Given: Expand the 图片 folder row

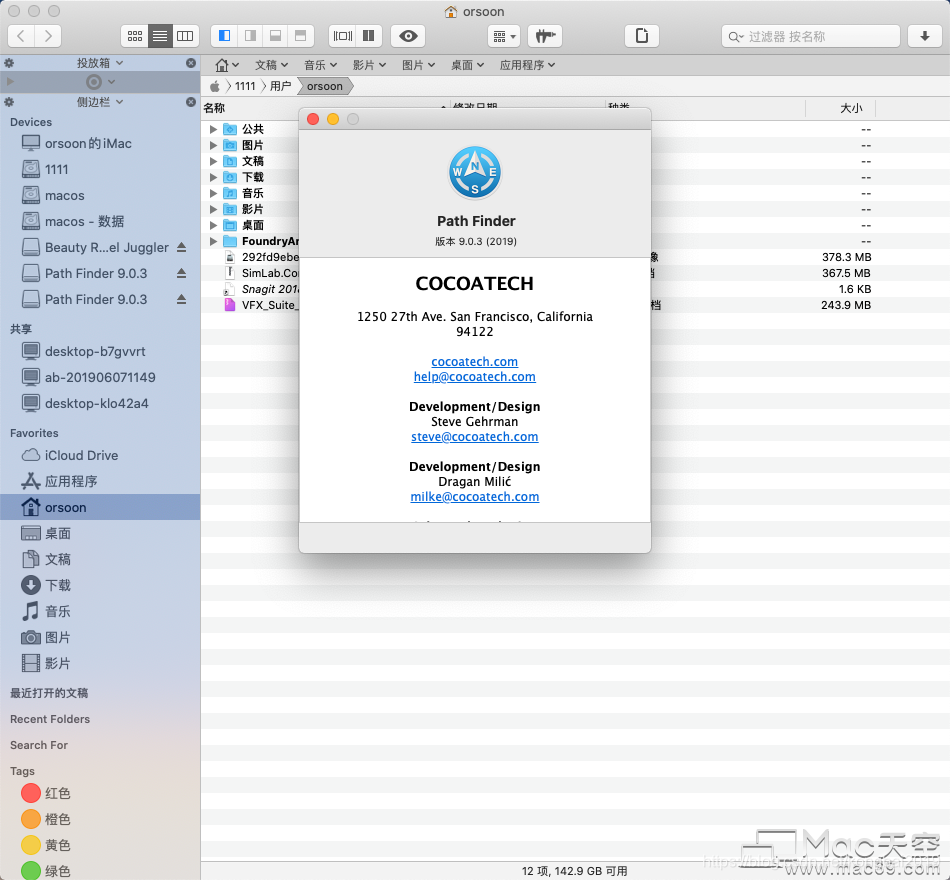Looking at the screenshot, I should tap(213, 145).
